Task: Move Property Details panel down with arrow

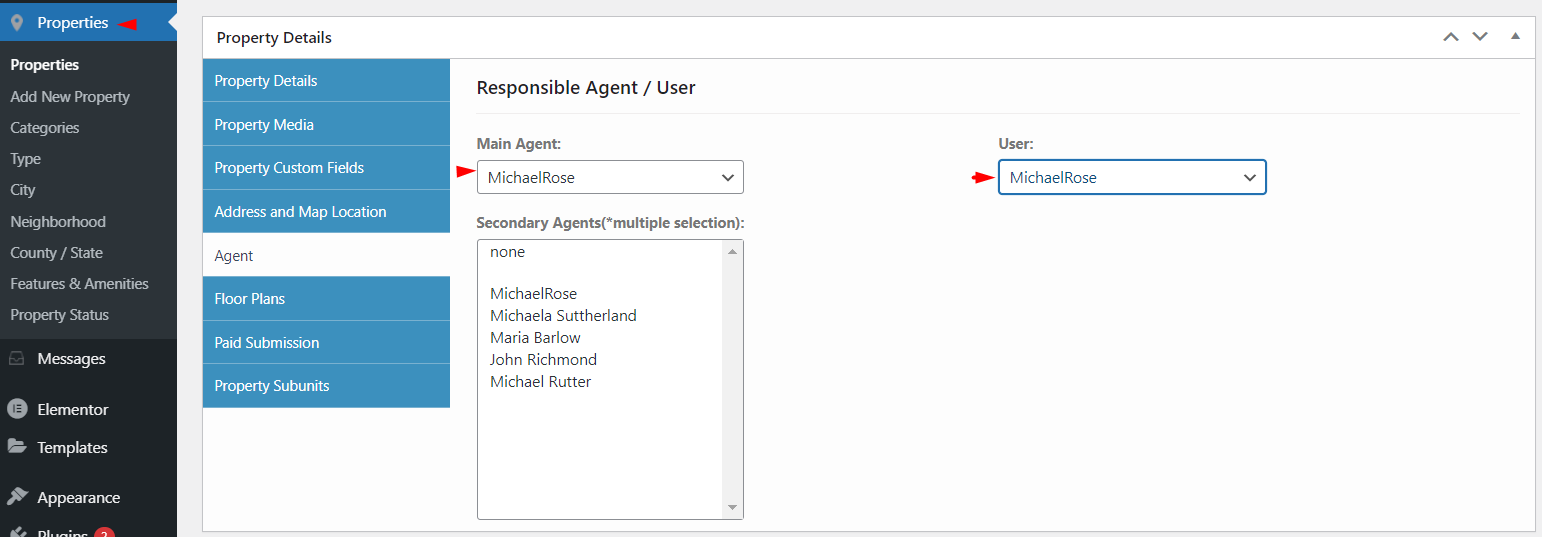Action: (x=1480, y=37)
